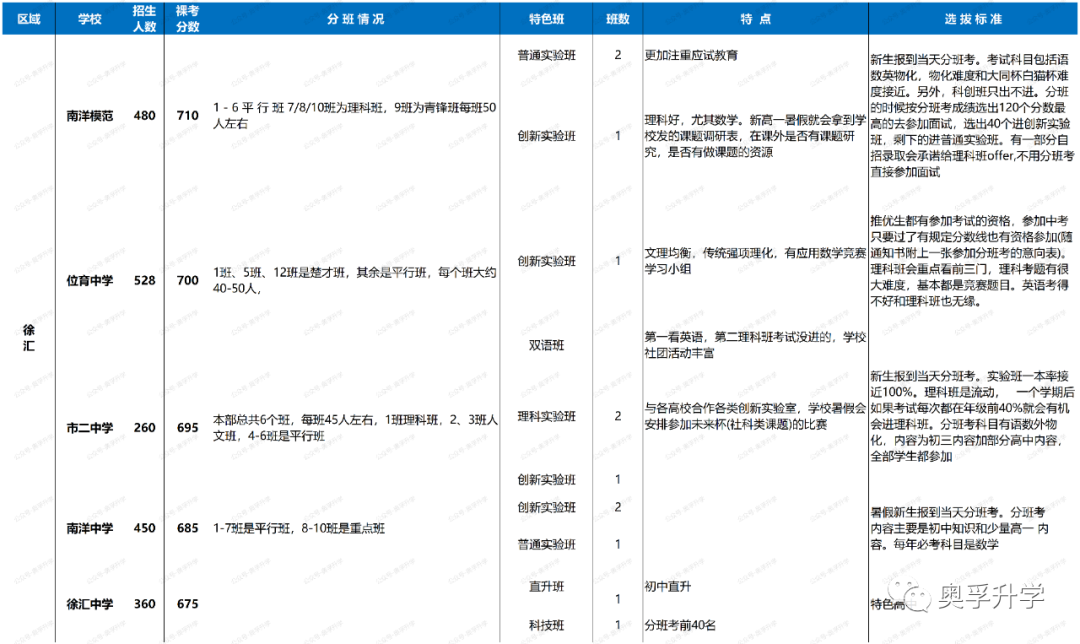Click the score 685 cell

pyautogui.click(x=187, y=528)
